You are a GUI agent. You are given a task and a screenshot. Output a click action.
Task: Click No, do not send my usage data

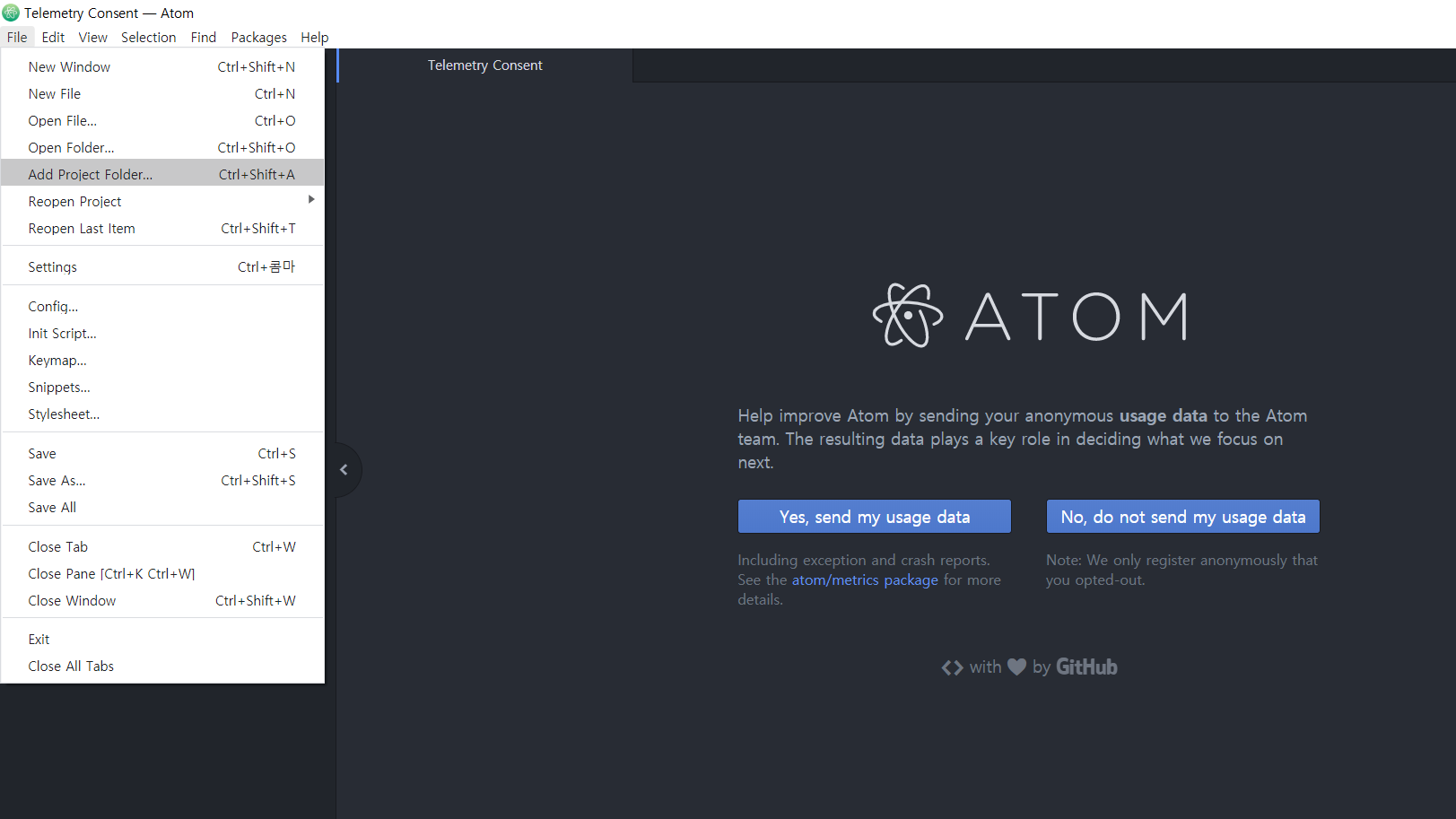(1183, 517)
